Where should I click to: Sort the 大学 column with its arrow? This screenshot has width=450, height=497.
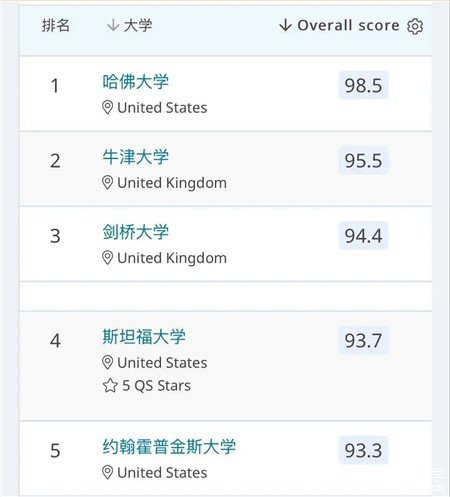[113, 25]
